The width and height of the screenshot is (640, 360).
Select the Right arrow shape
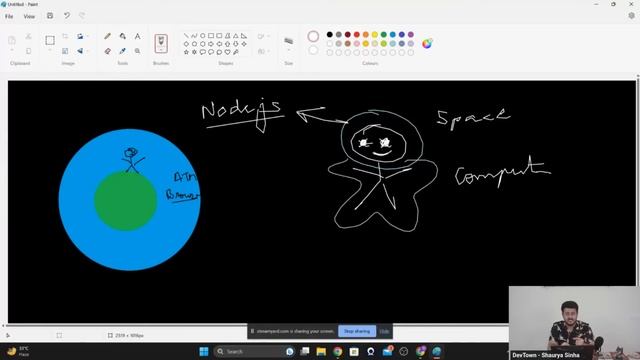211,44
